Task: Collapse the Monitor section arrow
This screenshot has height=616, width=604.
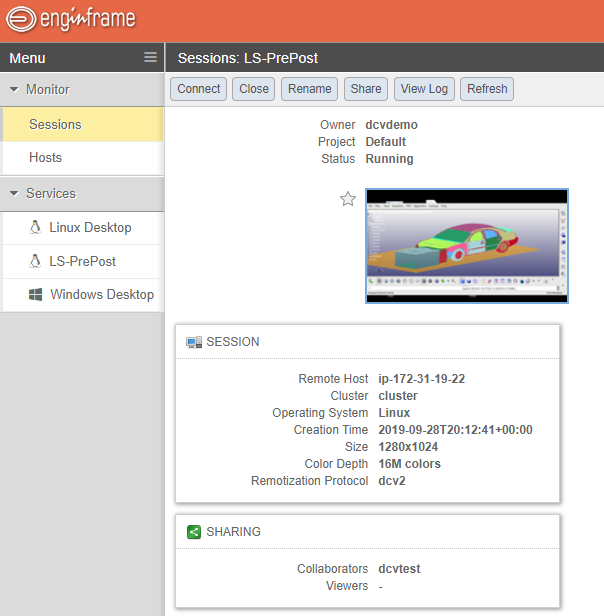Action: (x=14, y=89)
